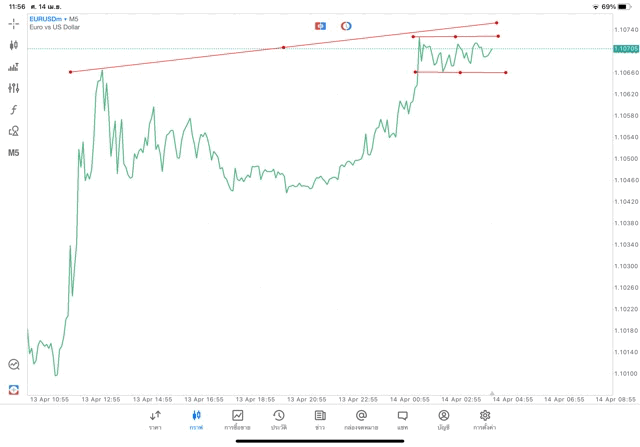The width and height of the screenshot is (640, 447).
Task: Open the indicators function icon
Action: coord(14,110)
